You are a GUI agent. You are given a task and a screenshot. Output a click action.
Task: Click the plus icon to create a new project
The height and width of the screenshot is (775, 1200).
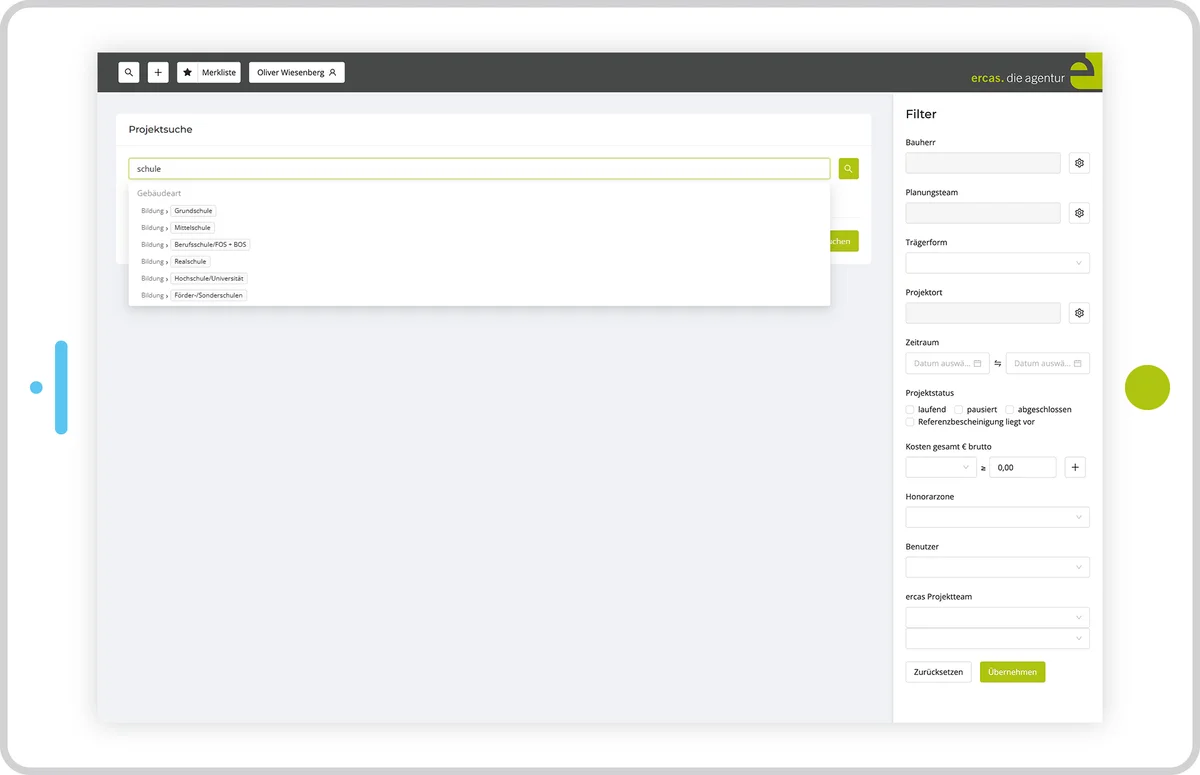(x=157, y=72)
